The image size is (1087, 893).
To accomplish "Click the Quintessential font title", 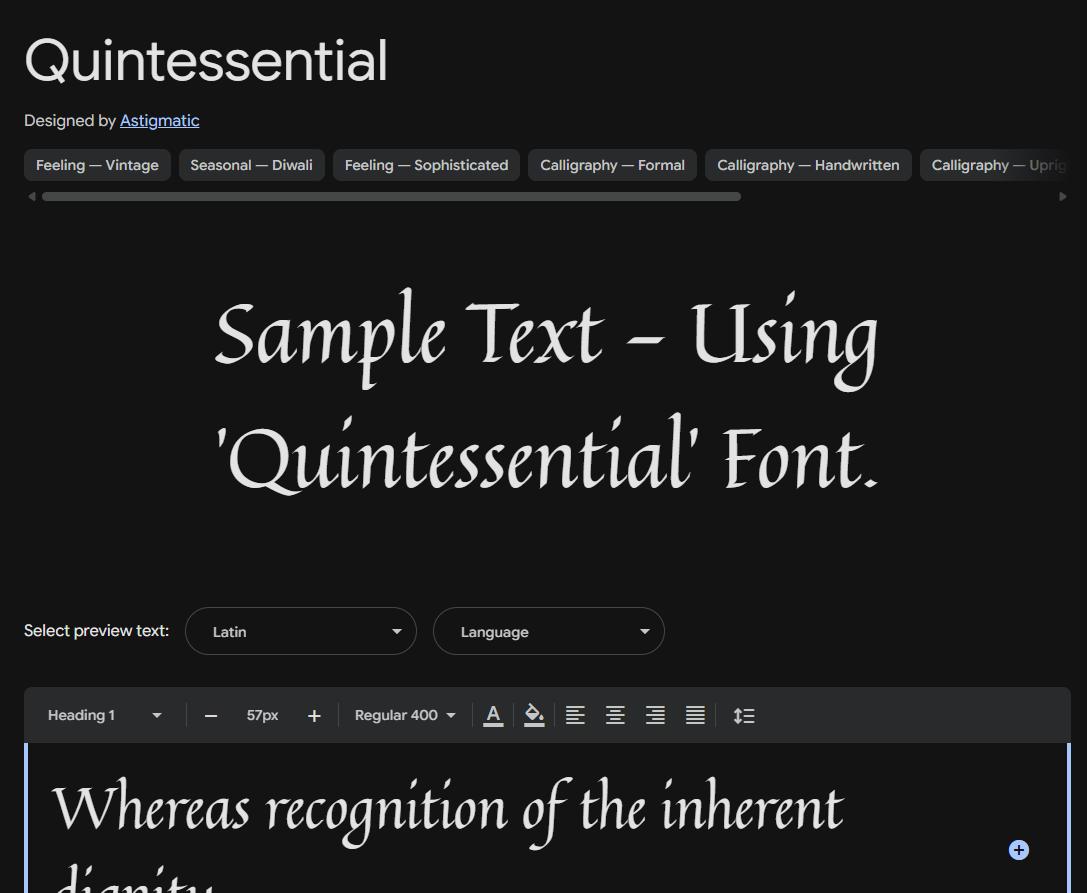I will 206,61.
